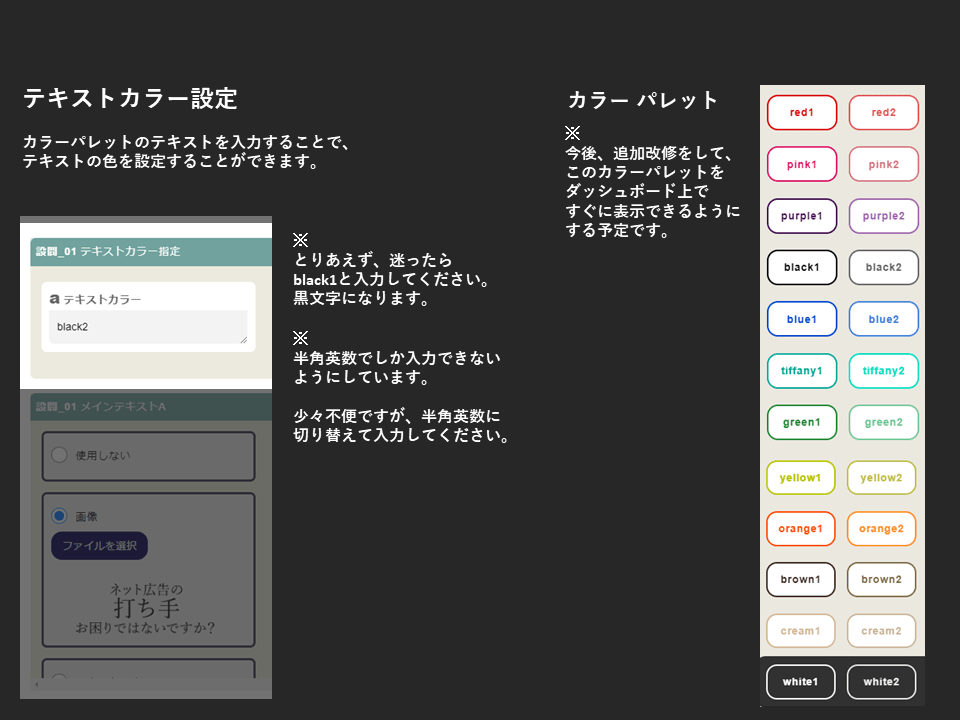Click the resize handle of the text field
Viewport: 960px width, 720px height.
coord(243,340)
